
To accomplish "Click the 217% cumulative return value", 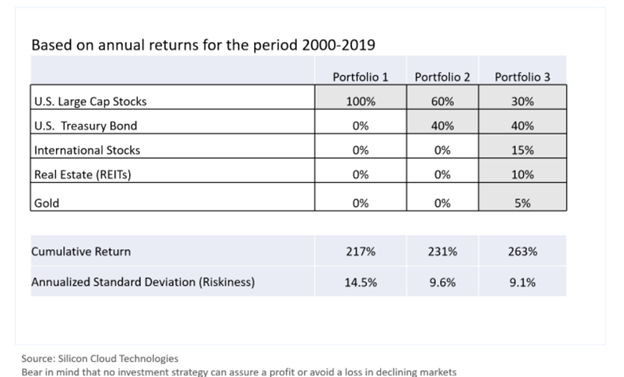I will (361, 252).
